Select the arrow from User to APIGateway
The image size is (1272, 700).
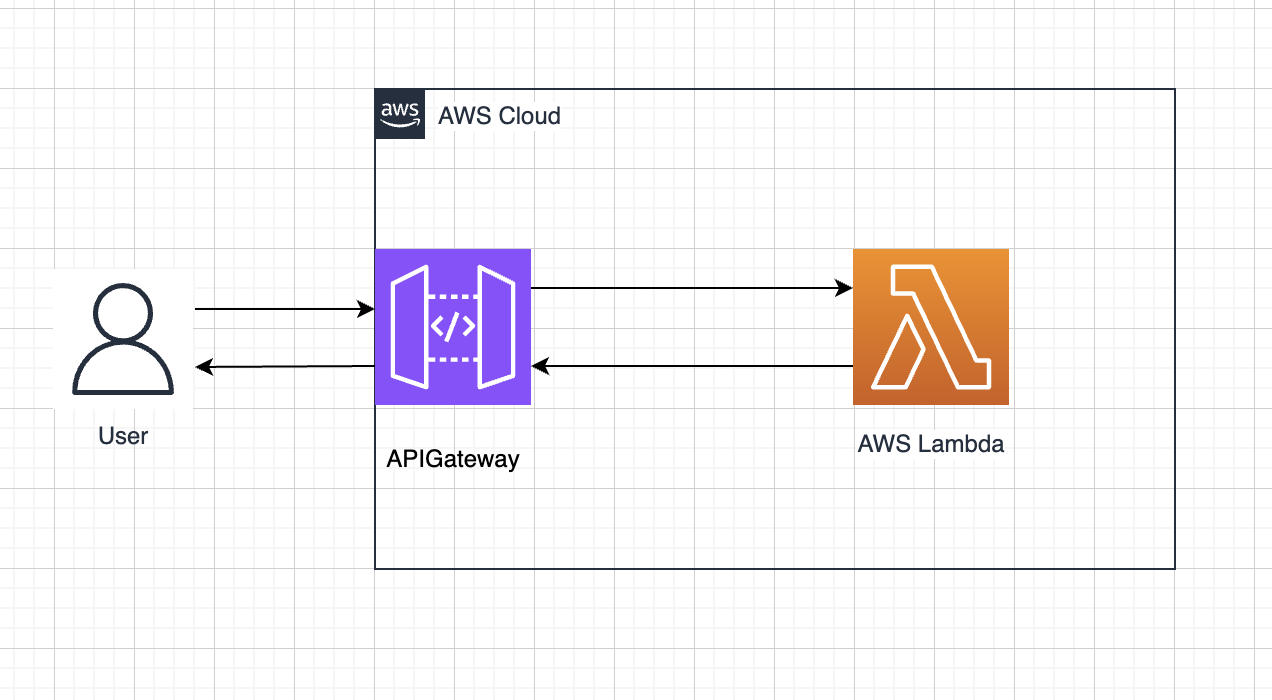pyautogui.click(x=285, y=309)
